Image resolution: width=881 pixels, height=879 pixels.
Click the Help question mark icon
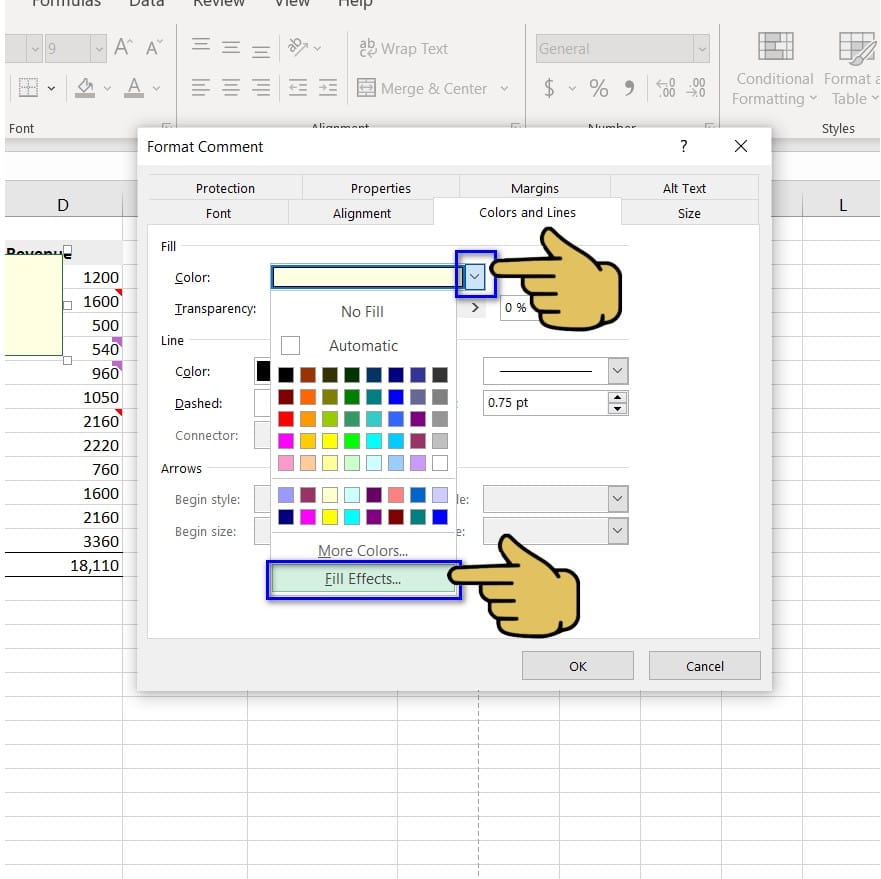click(683, 146)
